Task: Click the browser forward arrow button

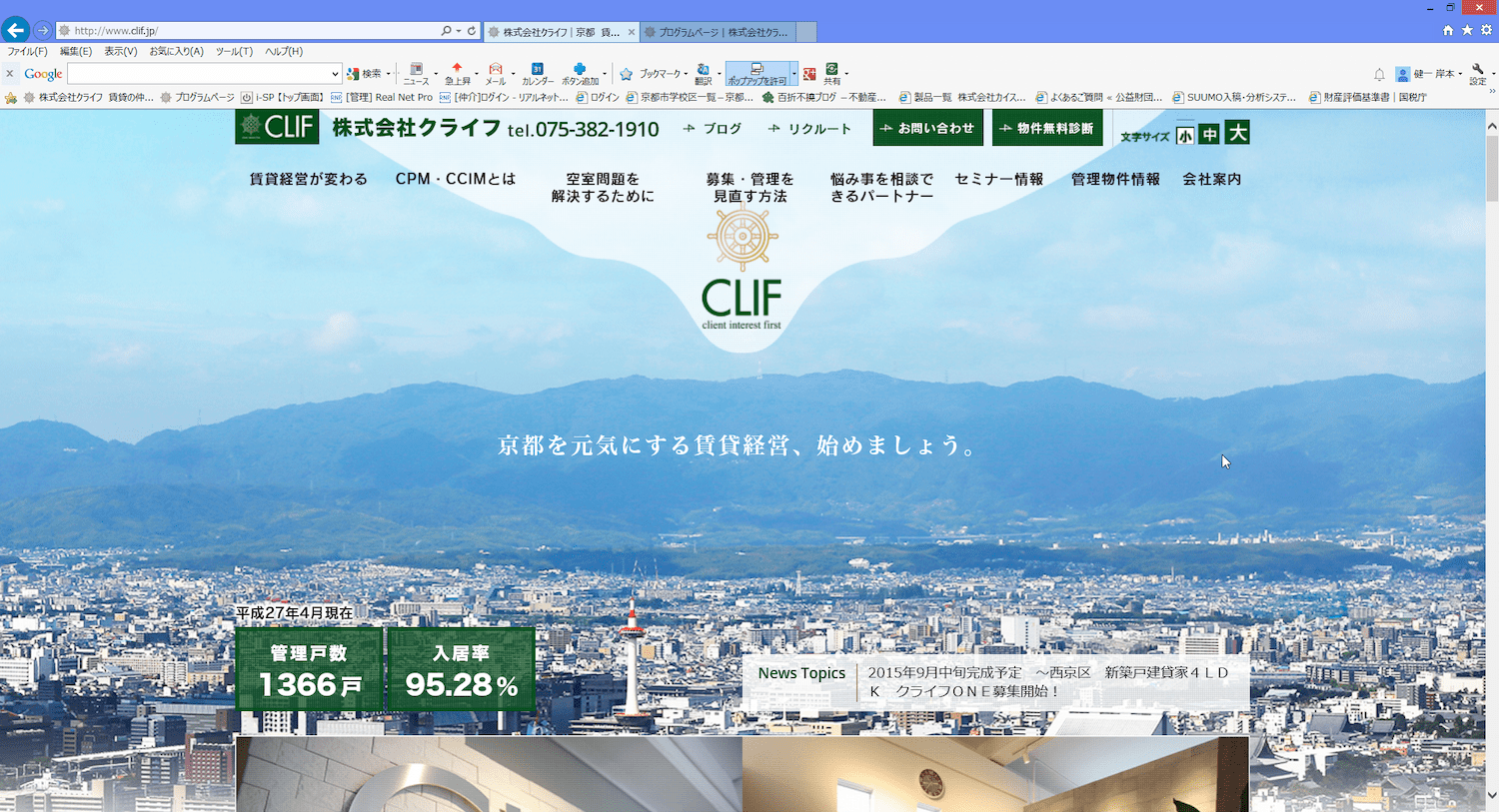Action: pos(42,30)
